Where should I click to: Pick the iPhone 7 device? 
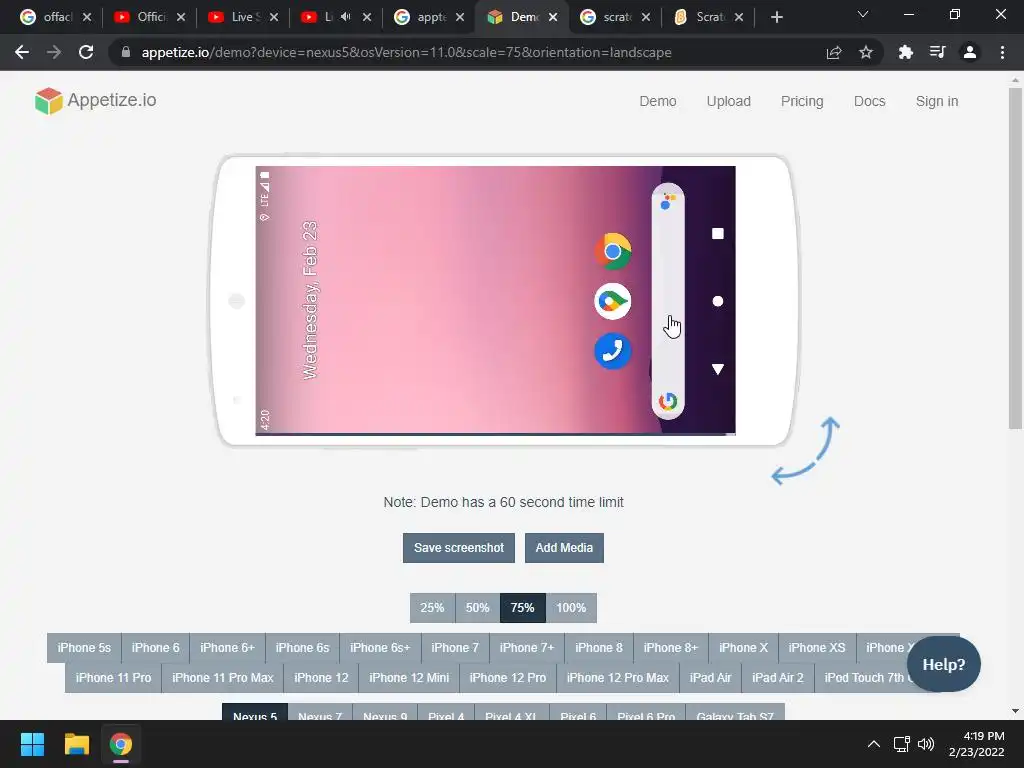pyautogui.click(x=455, y=648)
